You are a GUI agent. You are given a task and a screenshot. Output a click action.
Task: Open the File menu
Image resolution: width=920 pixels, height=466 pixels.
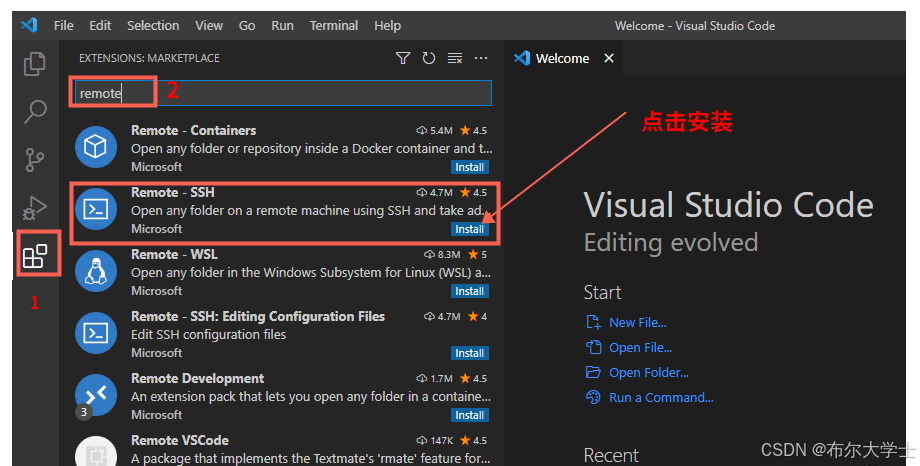pos(63,26)
